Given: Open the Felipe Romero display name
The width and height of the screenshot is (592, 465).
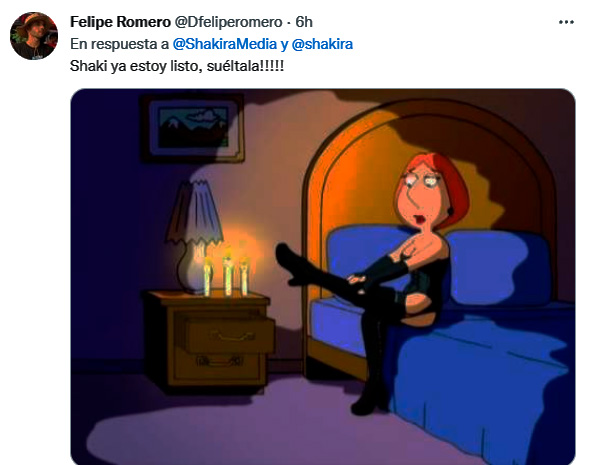Looking at the screenshot, I should [x=120, y=22].
